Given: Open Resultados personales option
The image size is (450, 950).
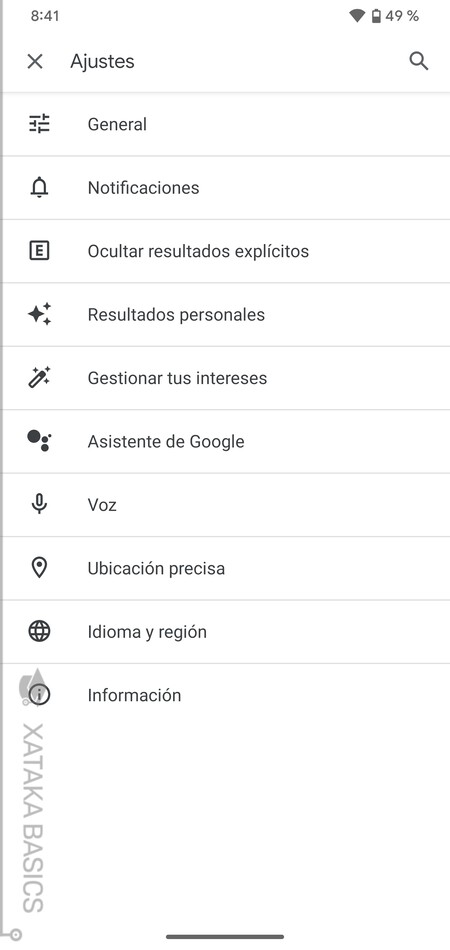Looking at the screenshot, I should coord(225,314).
